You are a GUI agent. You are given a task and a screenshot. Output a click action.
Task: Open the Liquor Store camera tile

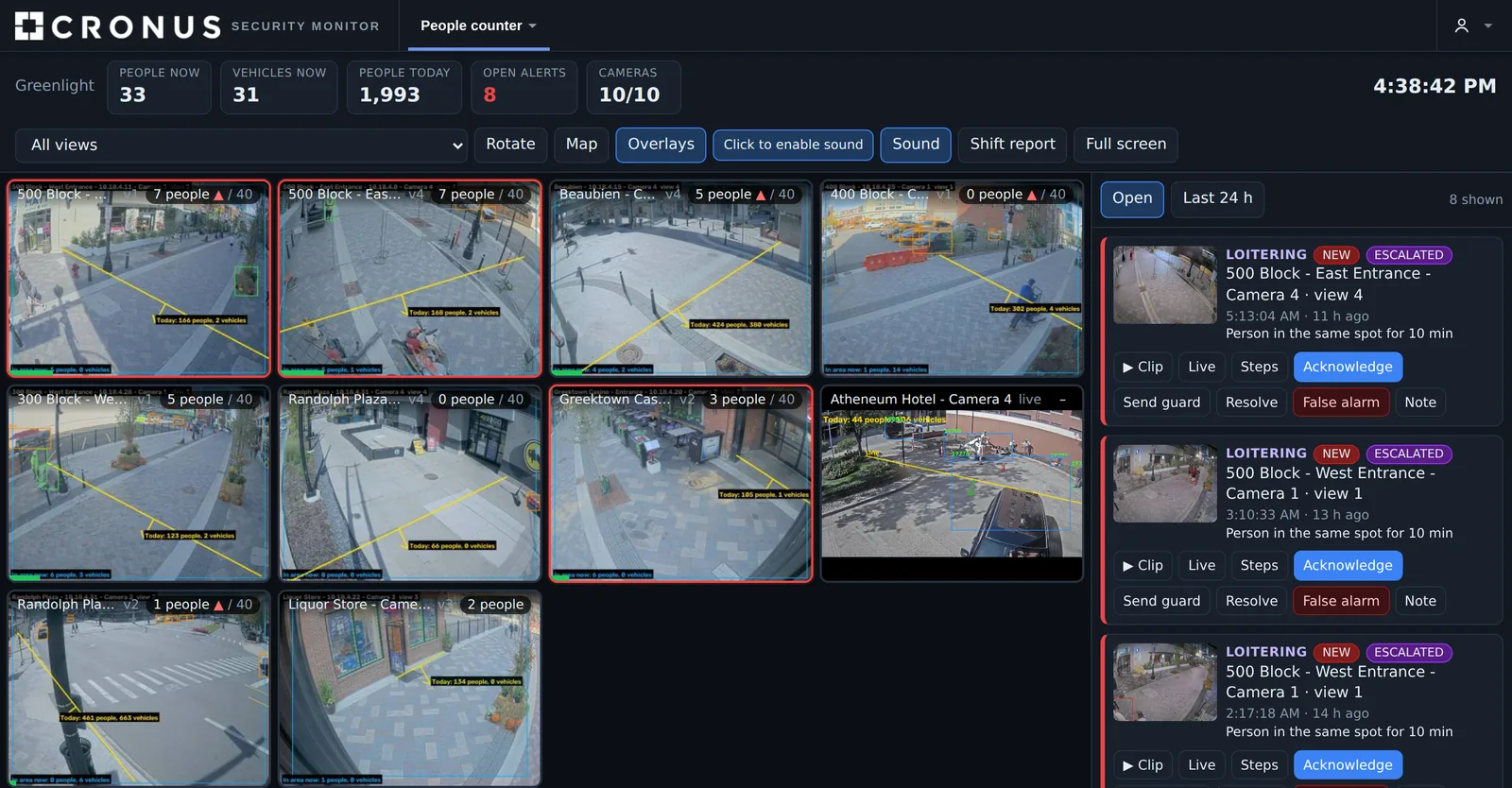pos(409,689)
